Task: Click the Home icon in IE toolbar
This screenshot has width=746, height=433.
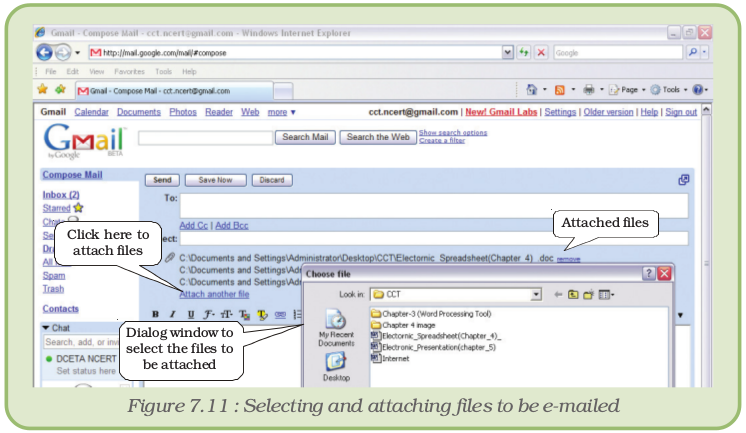Action: click(531, 89)
